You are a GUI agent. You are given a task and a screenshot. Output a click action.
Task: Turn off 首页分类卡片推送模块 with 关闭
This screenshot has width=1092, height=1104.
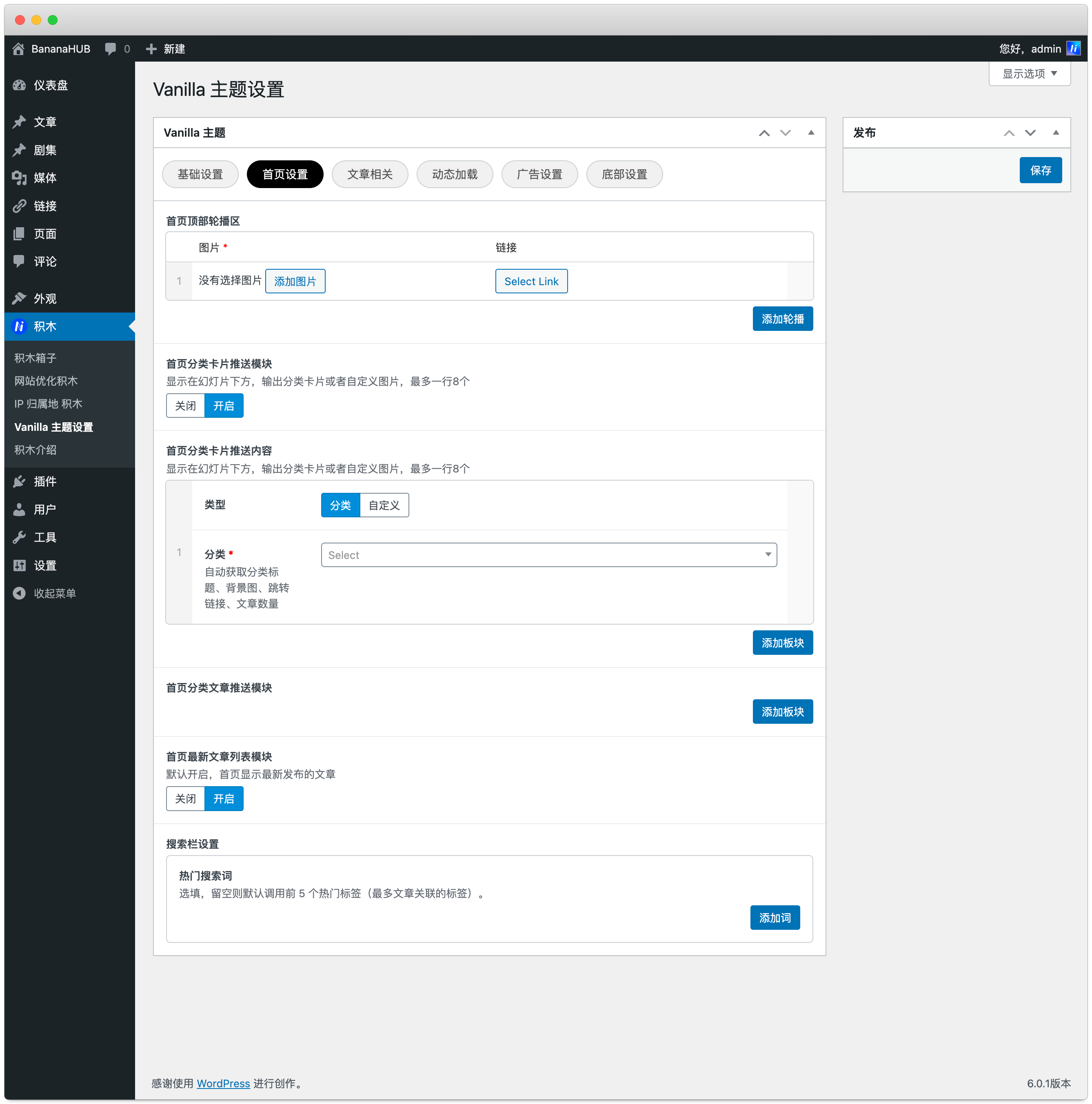click(185, 406)
